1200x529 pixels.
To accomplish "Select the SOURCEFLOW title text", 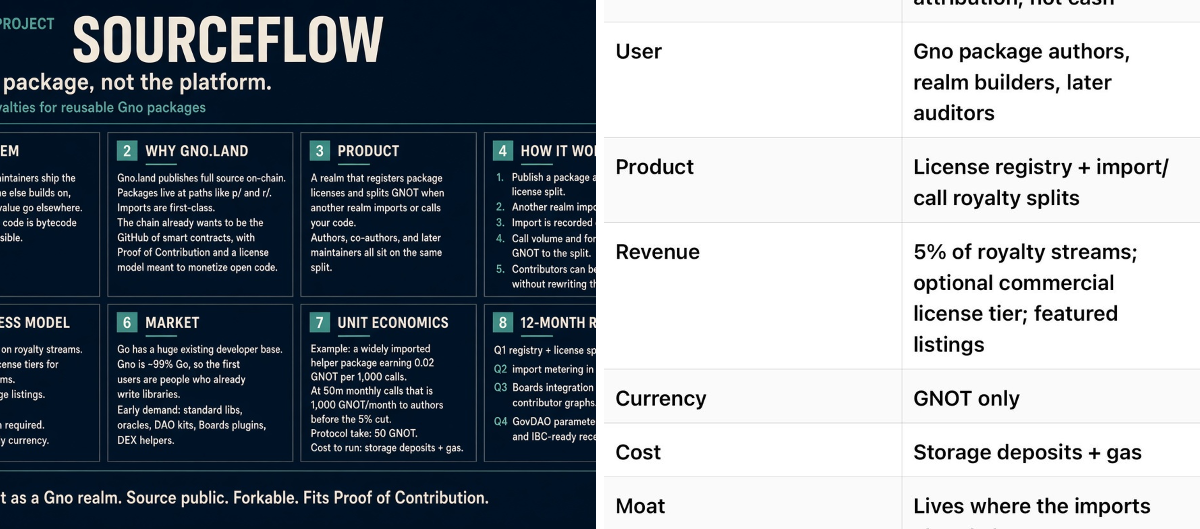I will coord(228,42).
